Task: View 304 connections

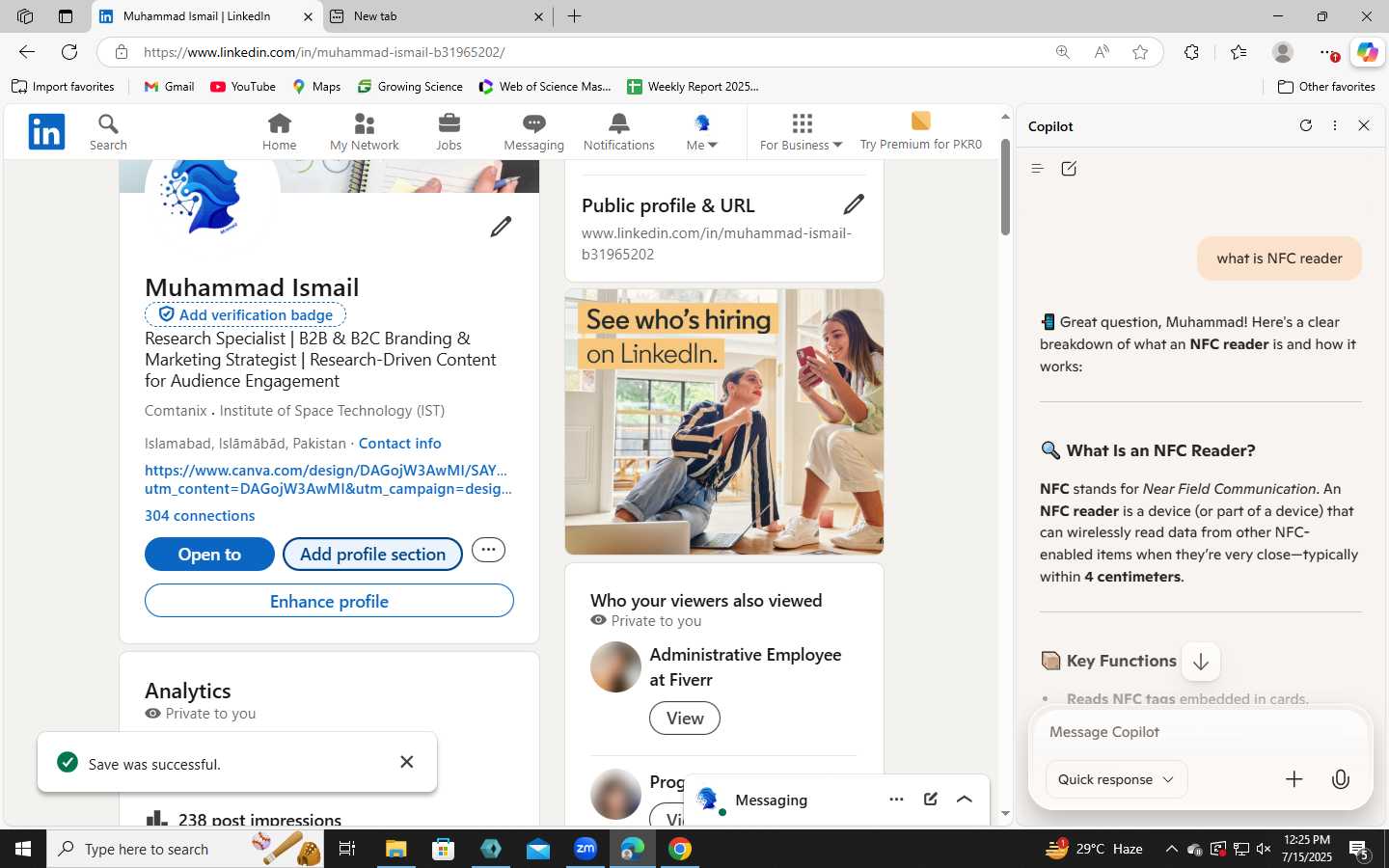Action: (x=200, y=515)
